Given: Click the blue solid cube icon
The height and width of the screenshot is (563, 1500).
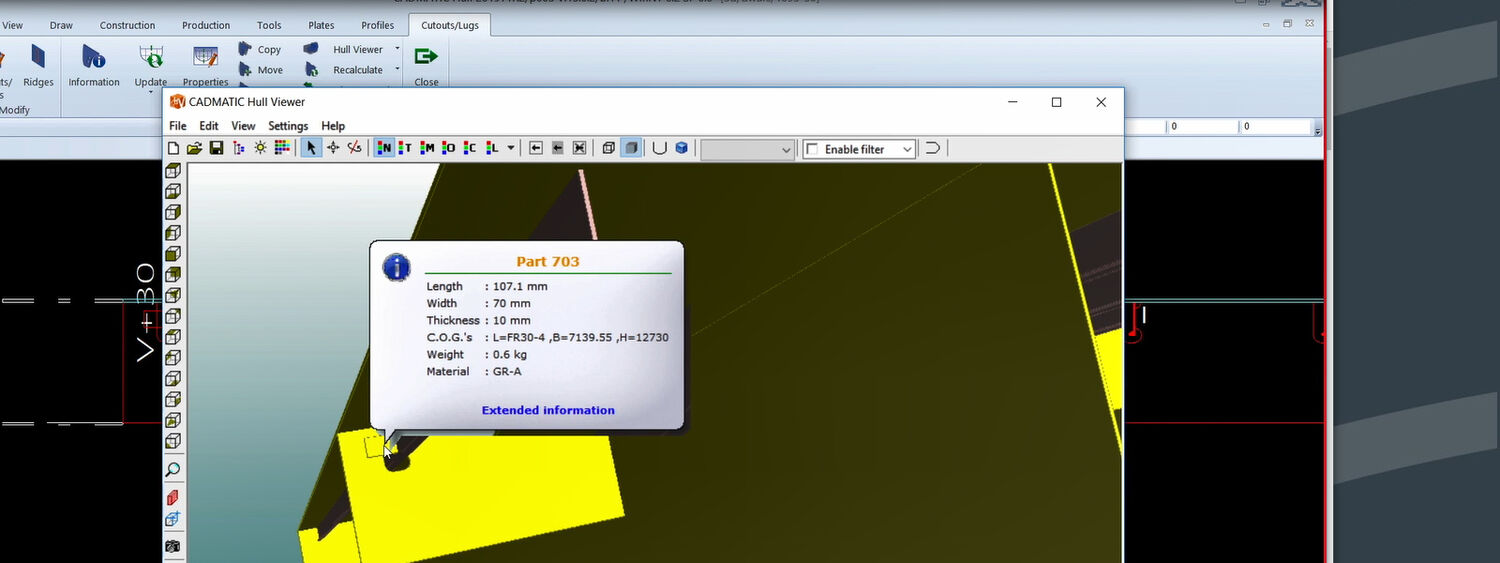Looking at the screenshot, I should [682, 148].
